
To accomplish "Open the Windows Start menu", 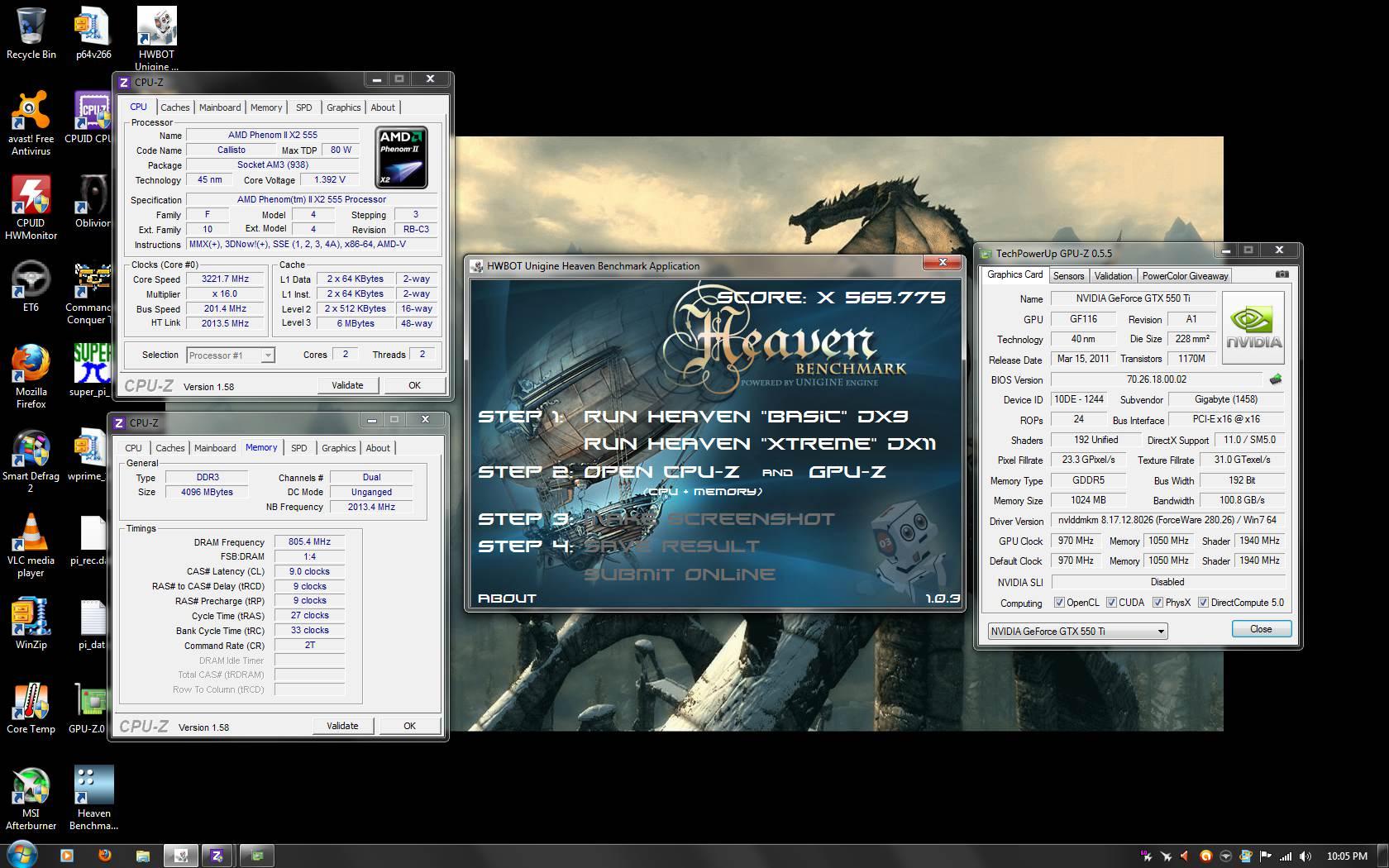I will (21, 855).
